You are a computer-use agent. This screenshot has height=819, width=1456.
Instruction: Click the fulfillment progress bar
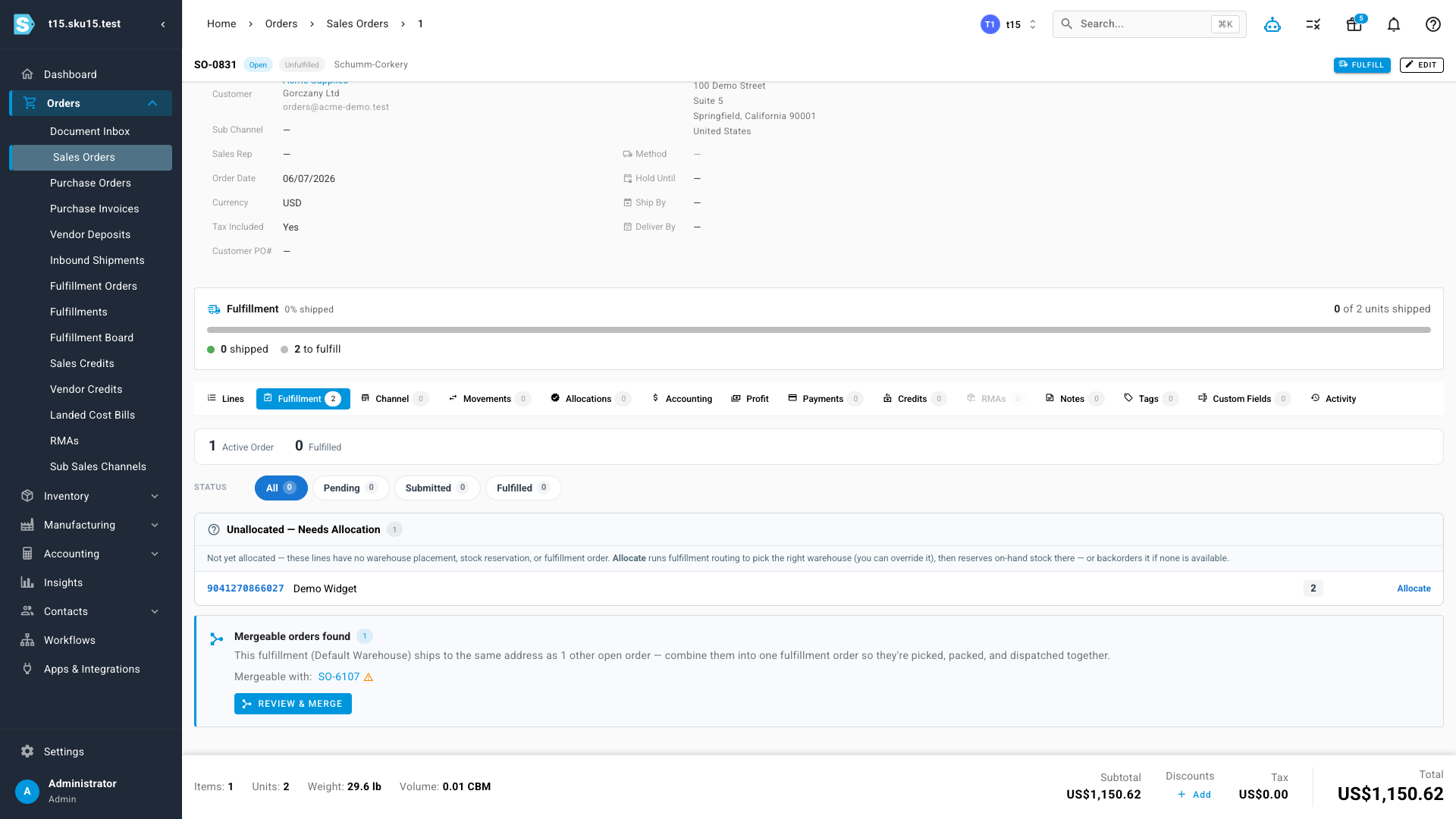tap(819, 330)
